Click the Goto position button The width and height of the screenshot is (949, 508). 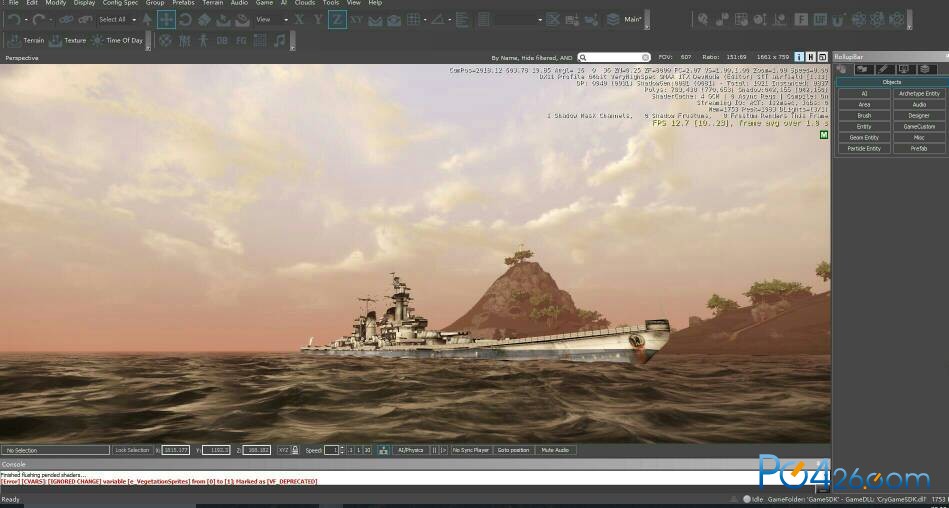(x=513, y=450)
